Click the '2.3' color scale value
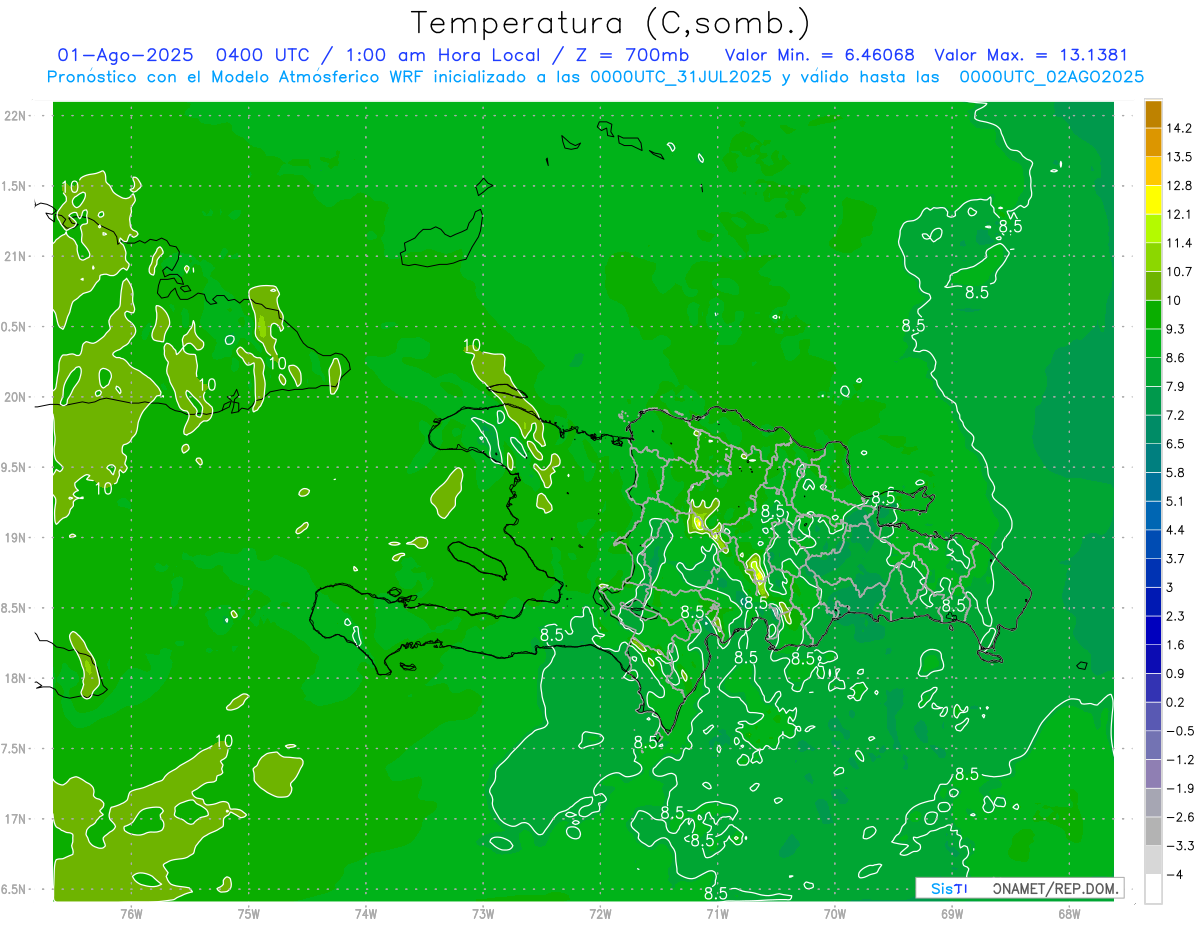Image resolution: width=1200 pixels, height=927 pixels. (x=1177, y=616)
